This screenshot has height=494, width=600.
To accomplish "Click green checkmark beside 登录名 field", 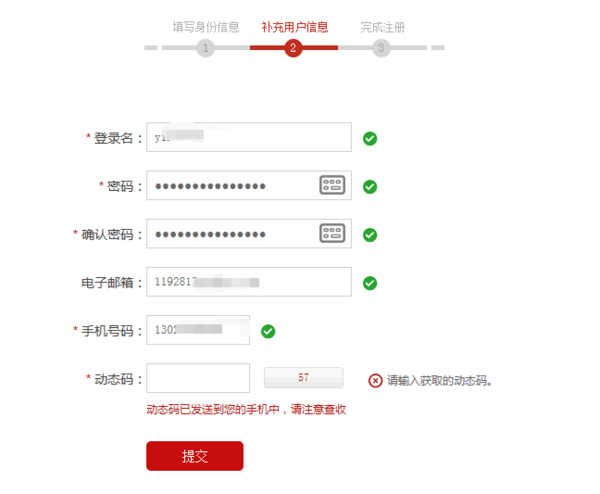I will (370, 139).
